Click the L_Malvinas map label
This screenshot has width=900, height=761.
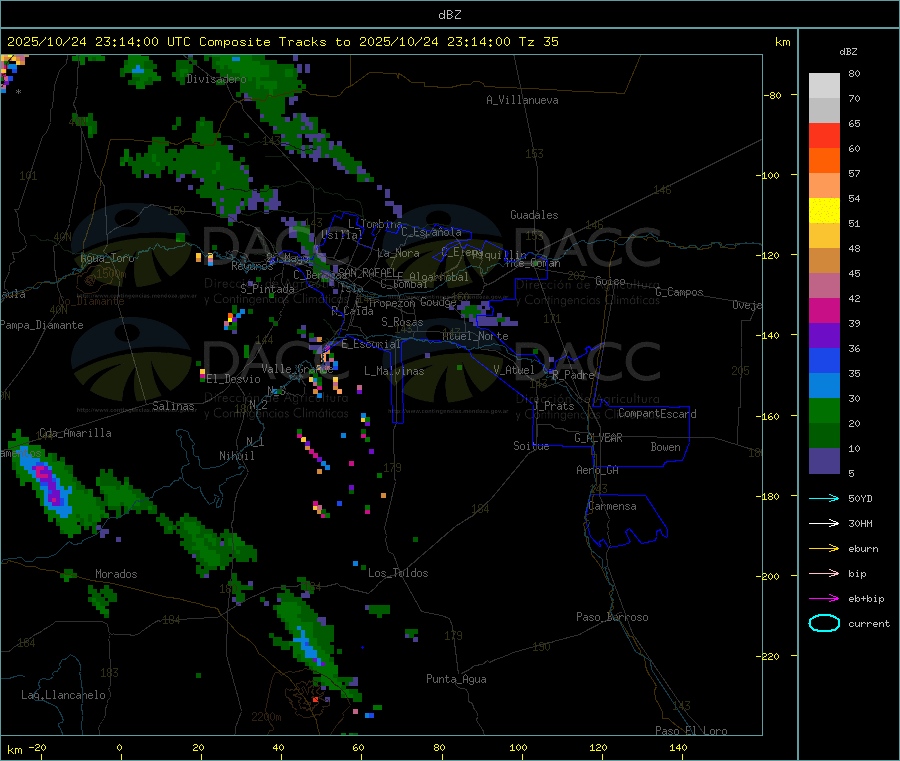(394, 371)
